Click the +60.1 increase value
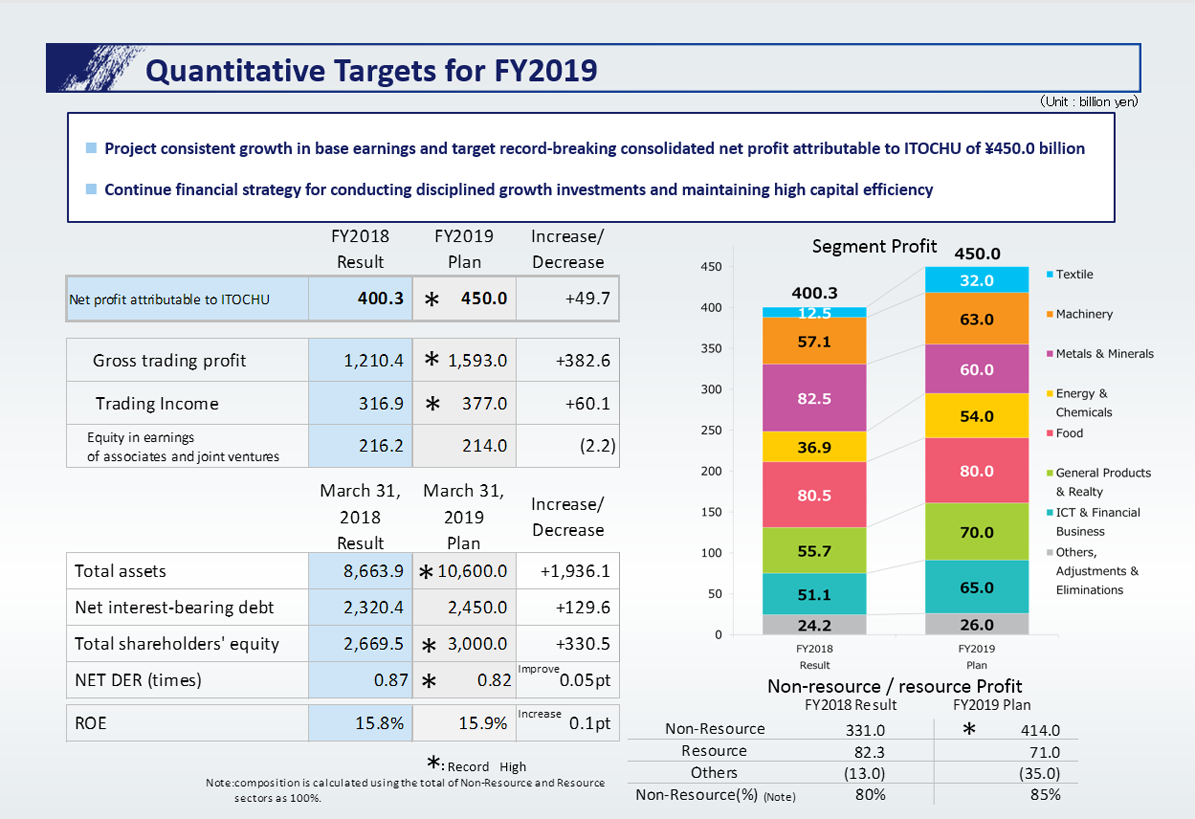Screen dimensions: 1195x819 (x=588, y=404)
